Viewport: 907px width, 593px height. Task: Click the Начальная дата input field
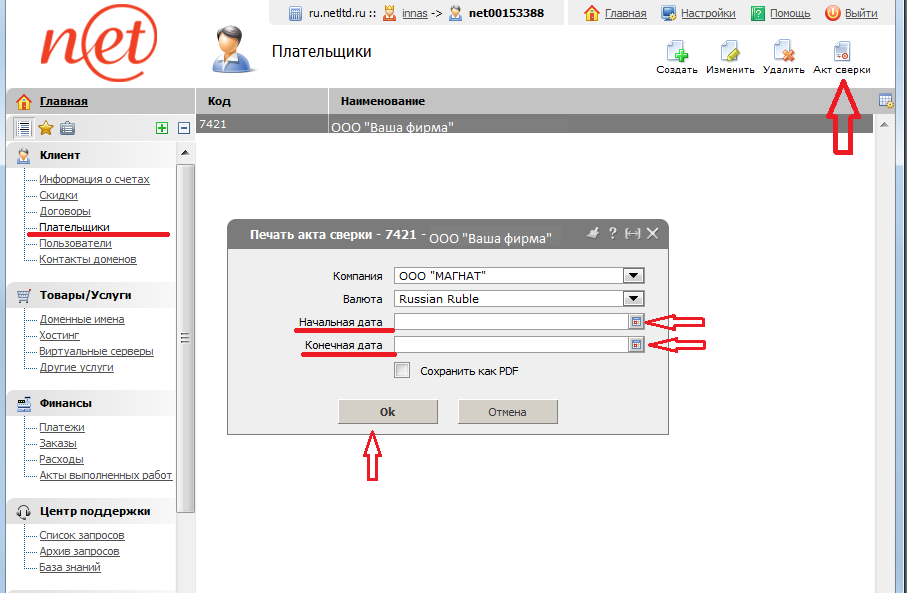click(x=510, y=321)
